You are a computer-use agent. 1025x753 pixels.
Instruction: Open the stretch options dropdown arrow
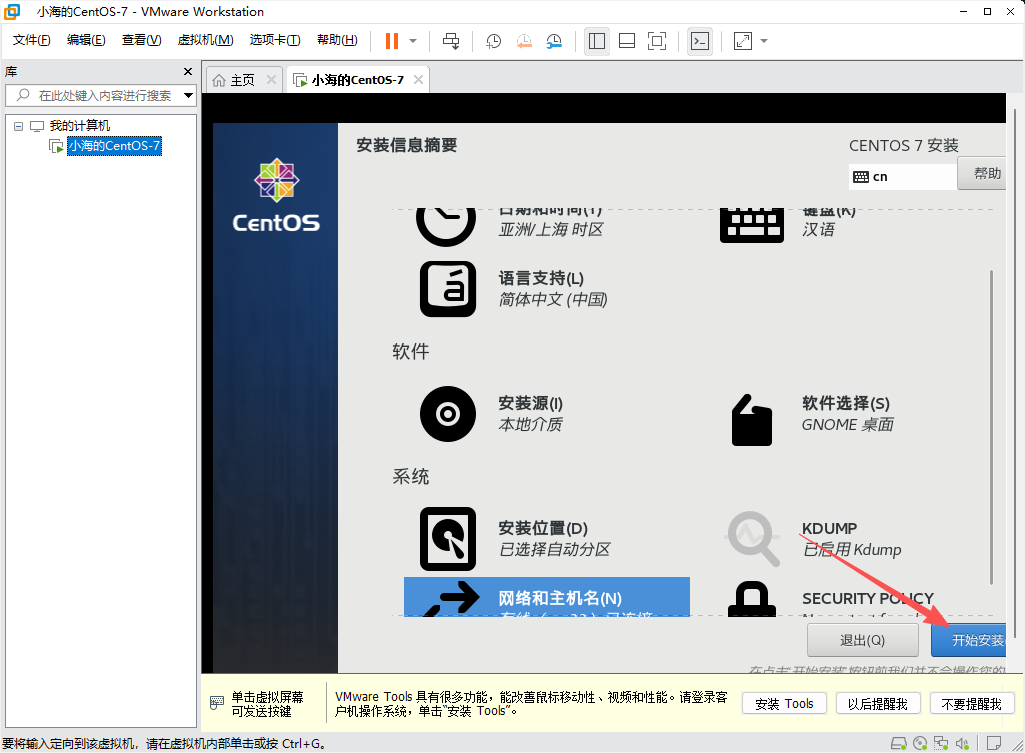(x=764, y=41)
